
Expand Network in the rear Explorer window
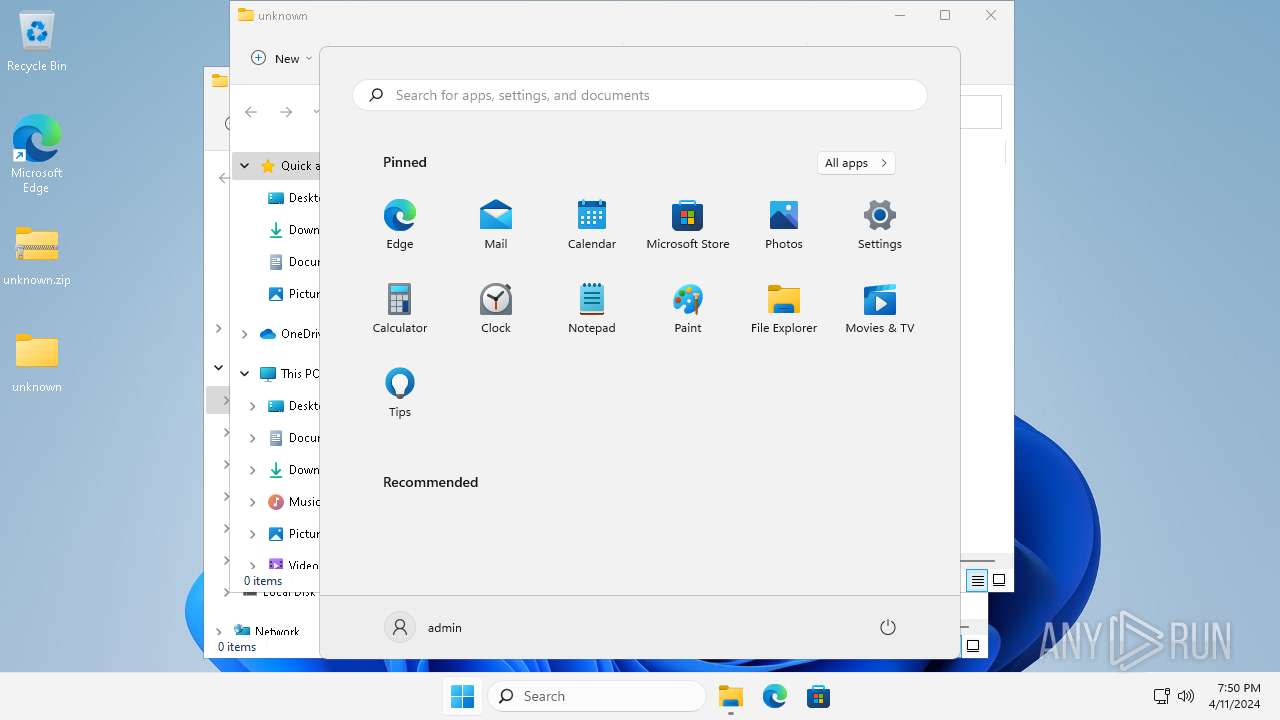pyautogui.click(x=219, y=631)
